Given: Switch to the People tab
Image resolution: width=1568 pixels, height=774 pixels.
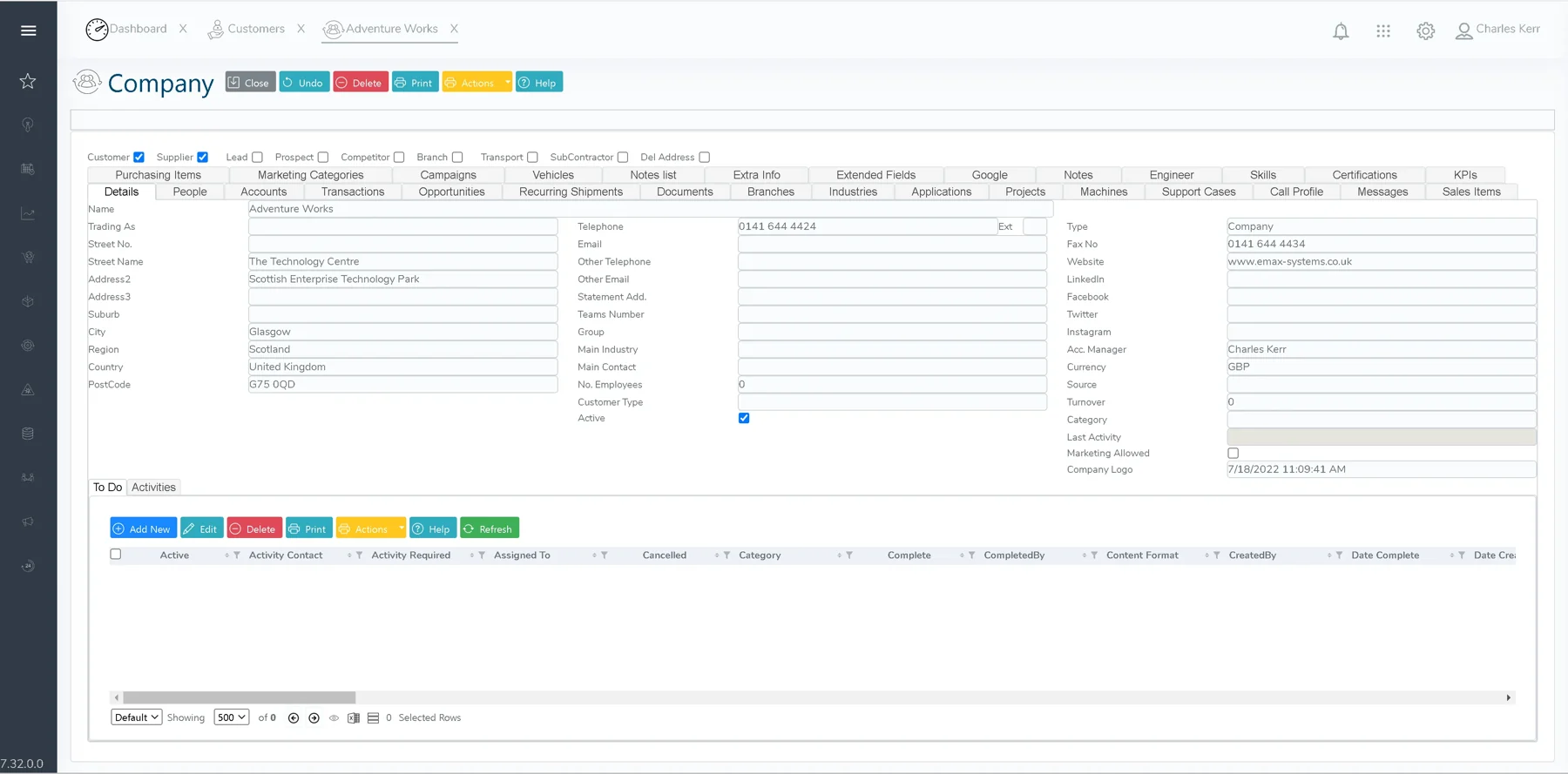Looking at the screenshot, I should (190, 192).
